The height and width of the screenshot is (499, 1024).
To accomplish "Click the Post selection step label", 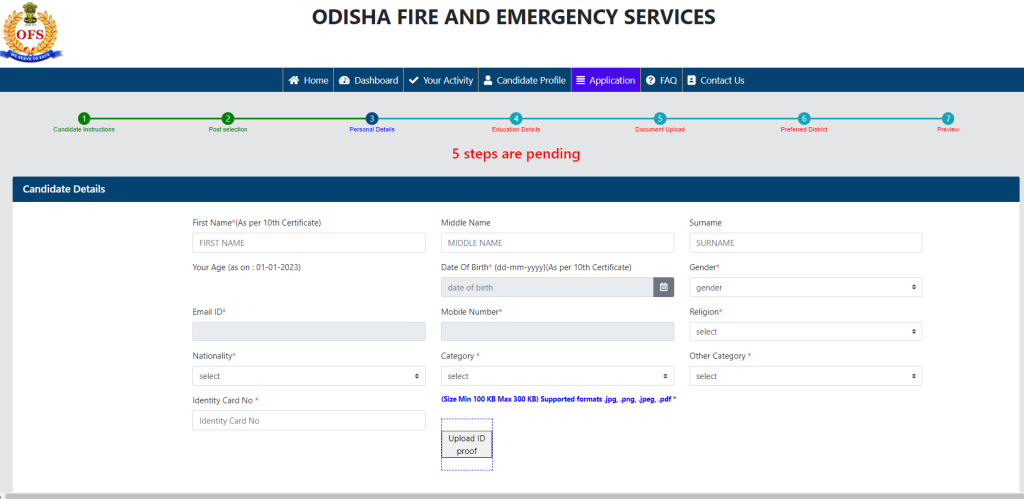I will point(228,129).
